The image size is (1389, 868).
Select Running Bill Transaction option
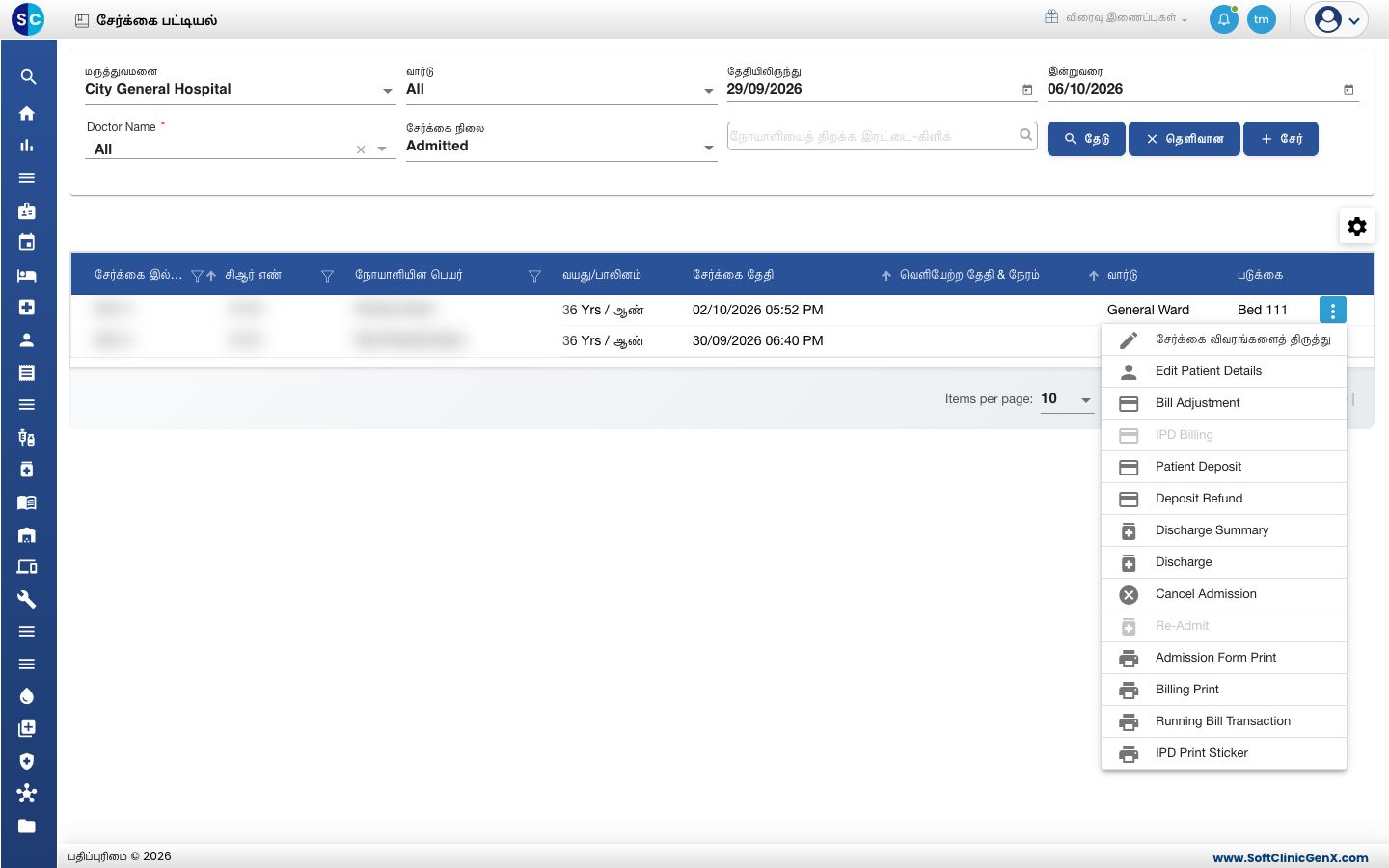pyautogui.click(x=1224, y=721)
